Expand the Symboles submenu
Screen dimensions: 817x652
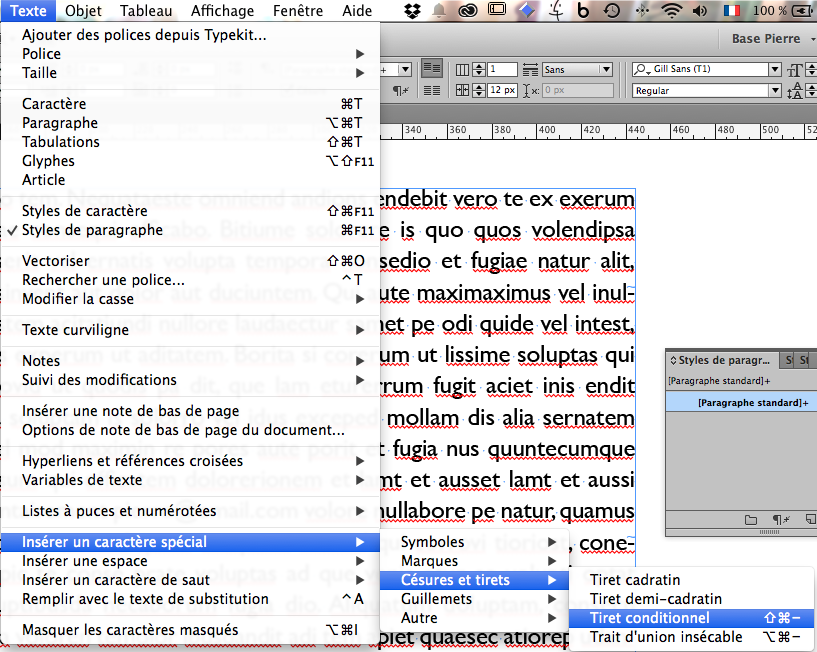pos(474,542)
